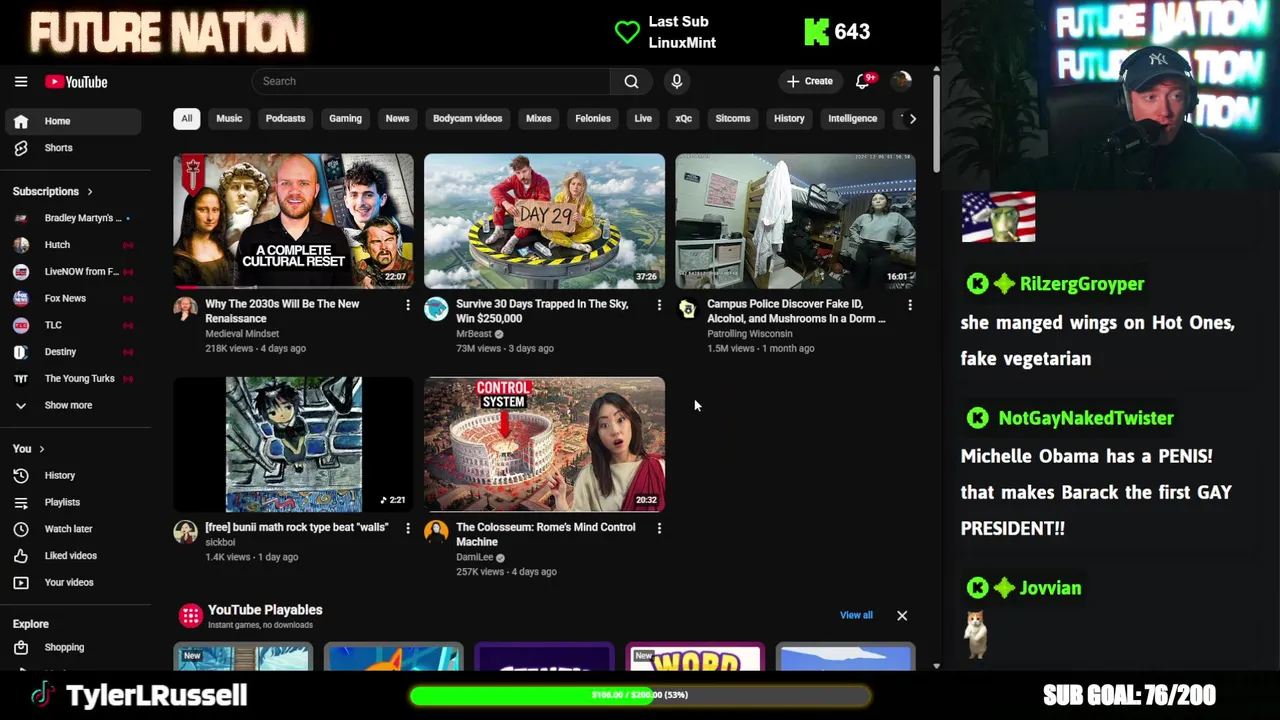The height and width of the screenshot is (720, 1280).
Task: Open options for the Campus Police video
Action: [910, 304]
